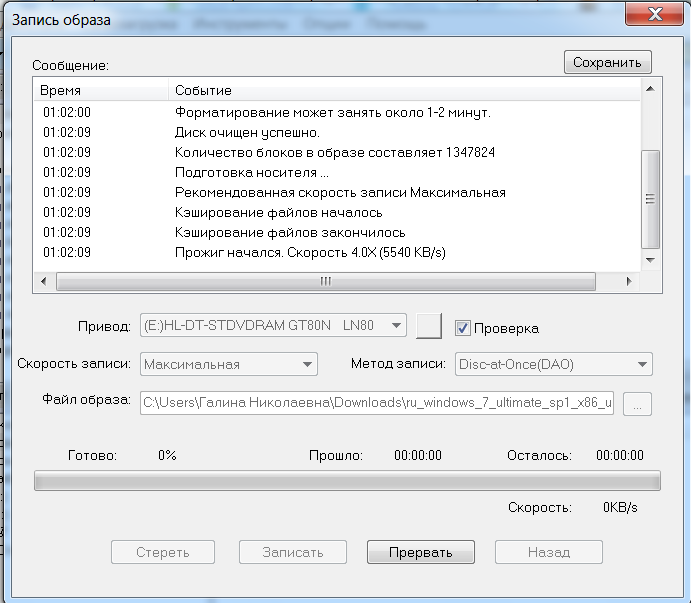Open the Привод drive dropdown
The height and width of the screenshot is (603, 691).
273,325
